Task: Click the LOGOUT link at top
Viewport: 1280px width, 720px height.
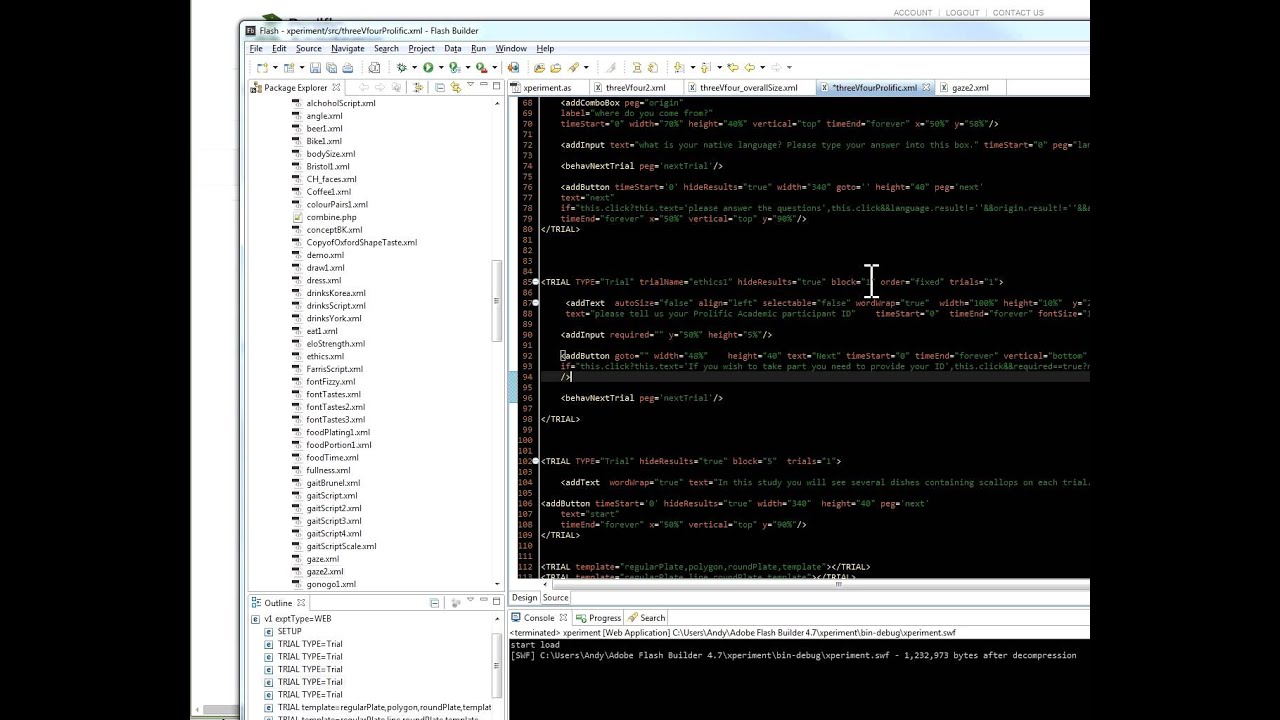Action: (x=962, y=13)
